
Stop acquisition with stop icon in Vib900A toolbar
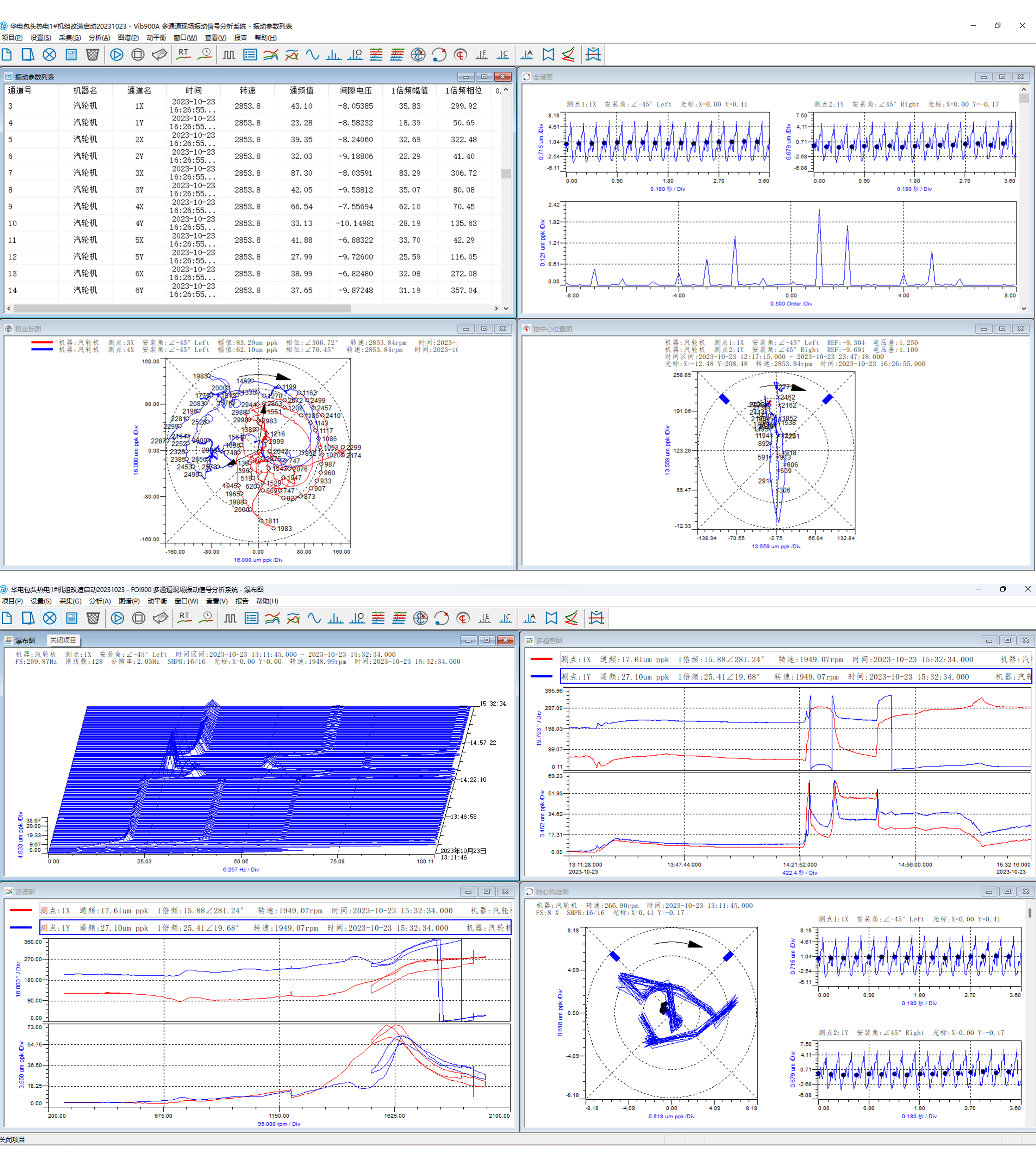click(138, 55)
